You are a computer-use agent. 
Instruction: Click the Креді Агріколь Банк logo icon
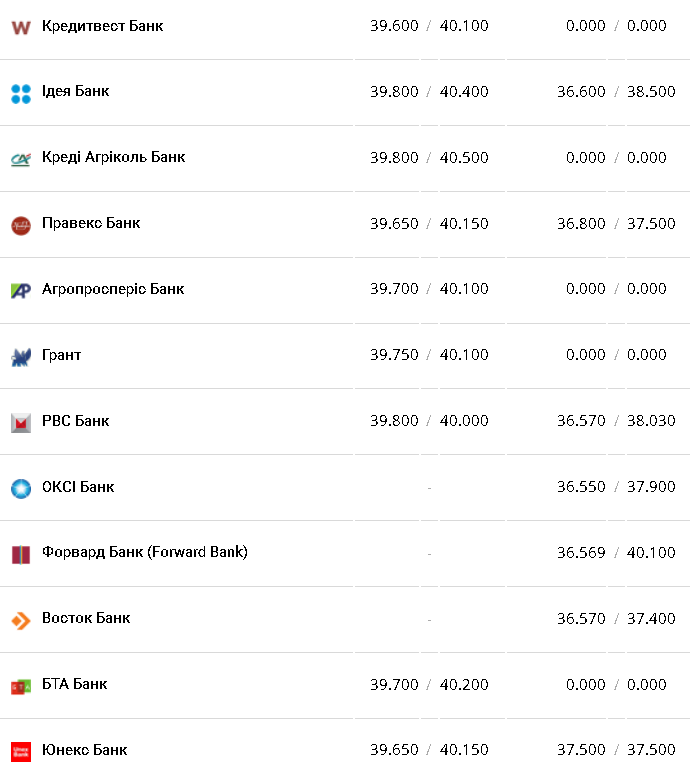21,159
